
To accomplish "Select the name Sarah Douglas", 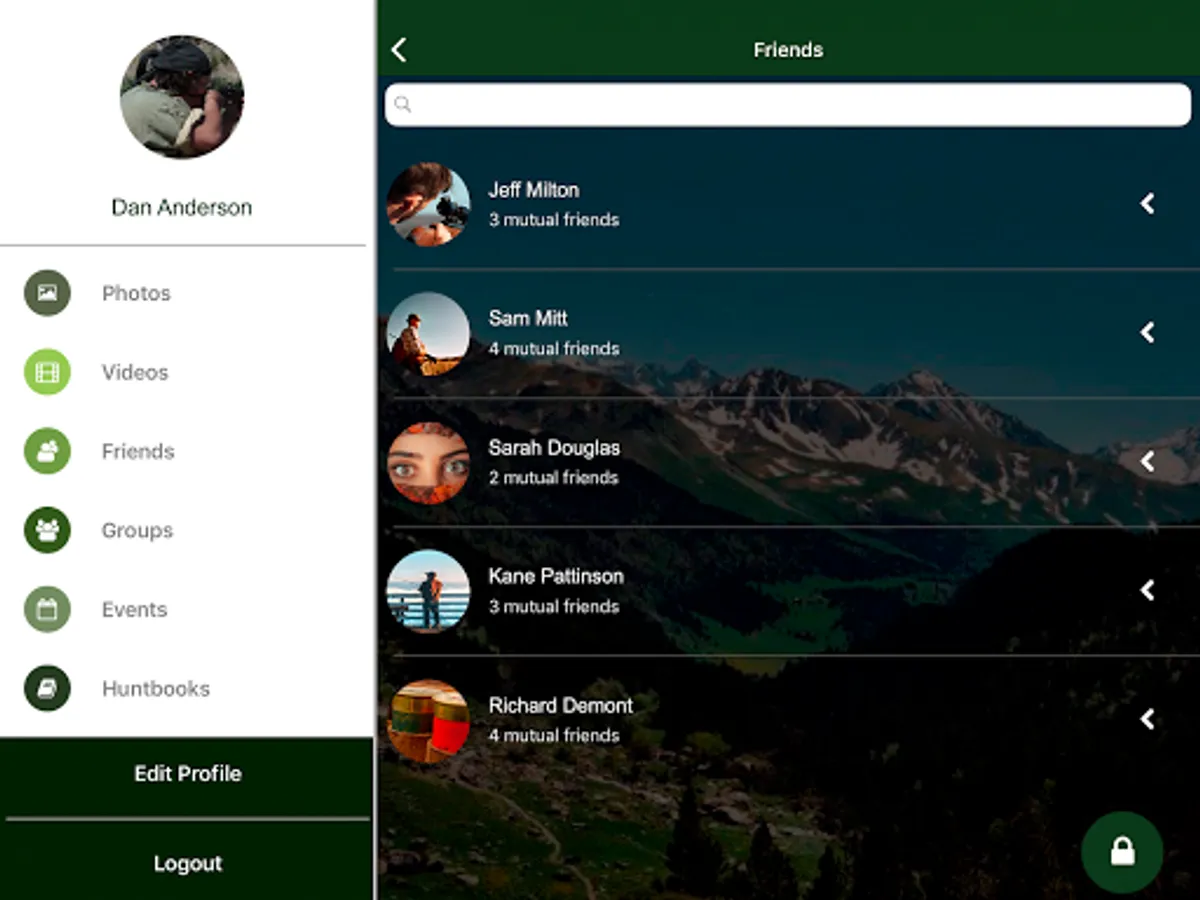I will [x=554, y=448].
